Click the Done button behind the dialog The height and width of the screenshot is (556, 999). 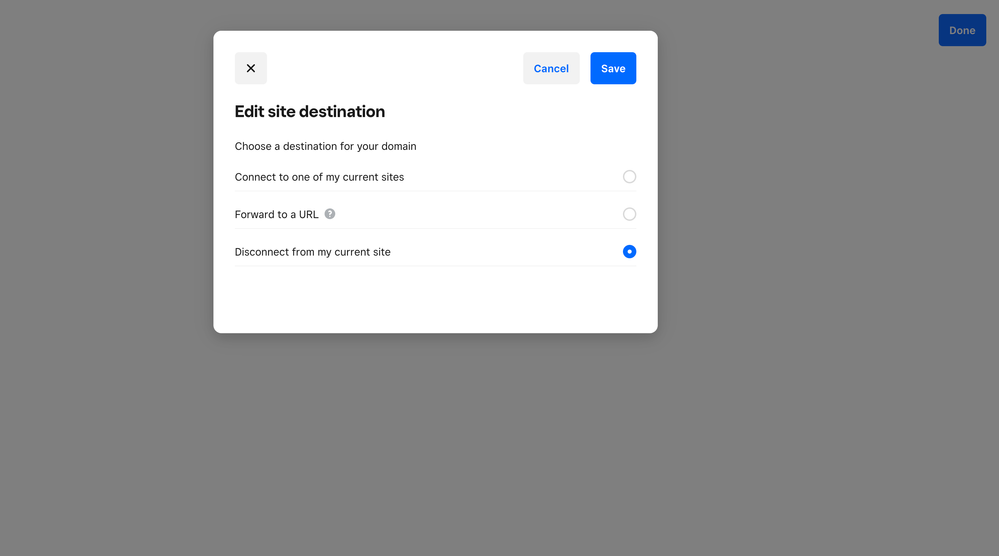[962, 30]
